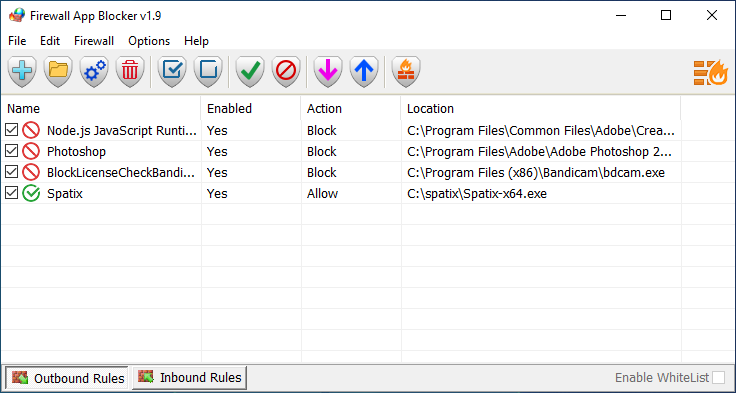The height and width of the screenshot is (393, 736).
Task: Tick the Enable WhiteList checkbox
Action: click(x=719, y=377)
